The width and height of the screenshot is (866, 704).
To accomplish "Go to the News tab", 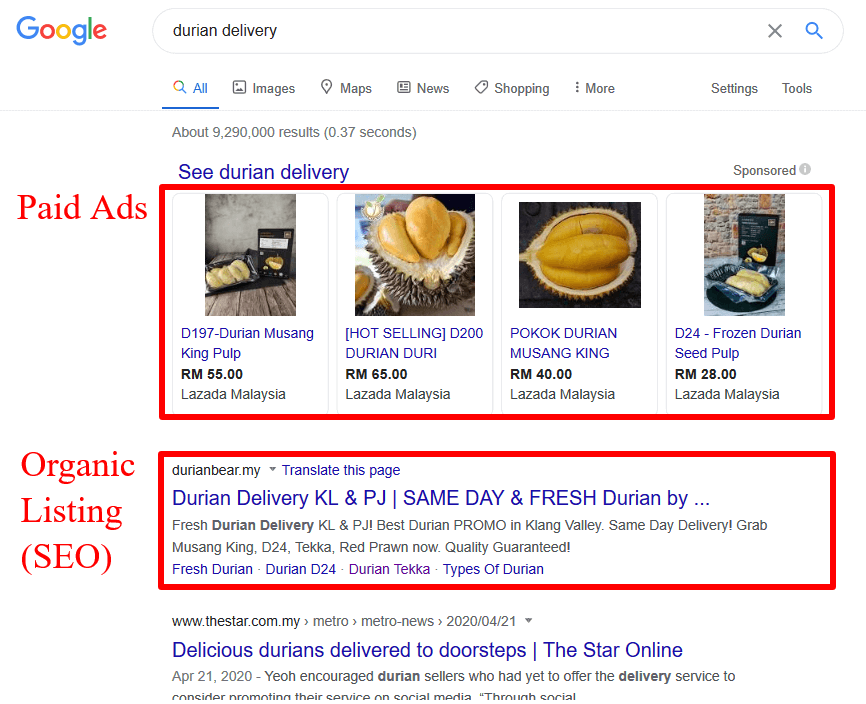I will coord(423,88).
